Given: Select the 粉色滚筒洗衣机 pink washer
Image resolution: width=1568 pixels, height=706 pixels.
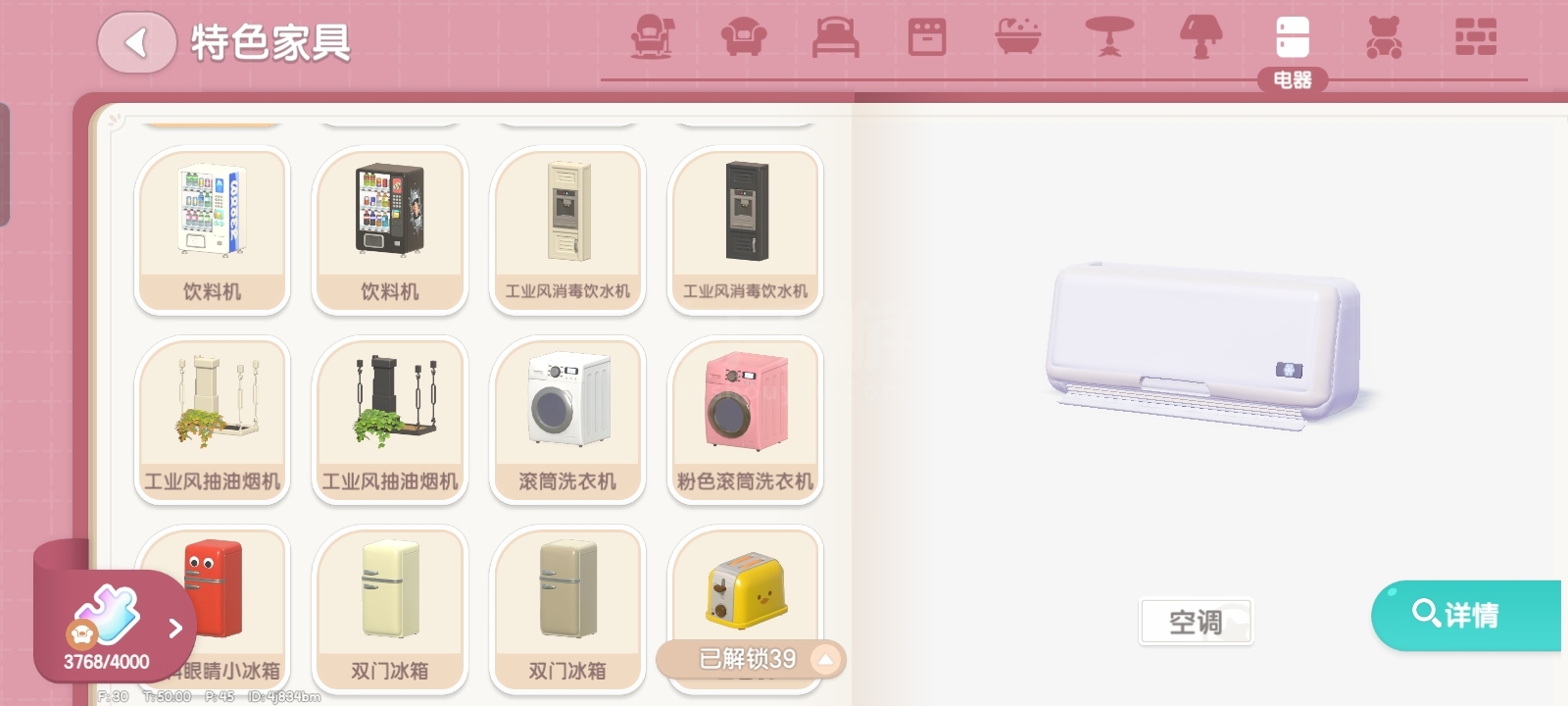Looking at the screenshot, I should point(745,420).
